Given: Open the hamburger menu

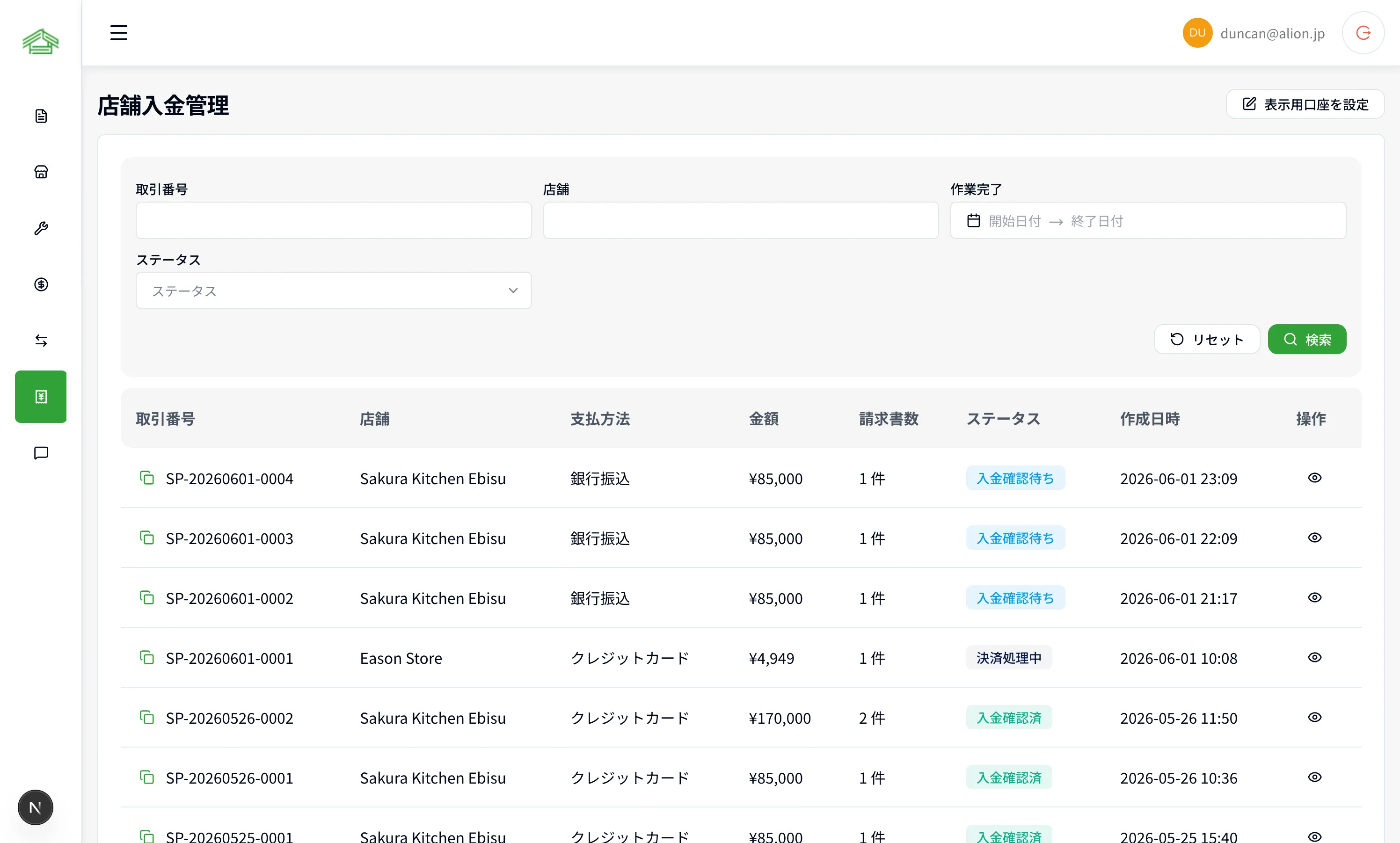Looking at the screenshot, I should click(118, 33).
